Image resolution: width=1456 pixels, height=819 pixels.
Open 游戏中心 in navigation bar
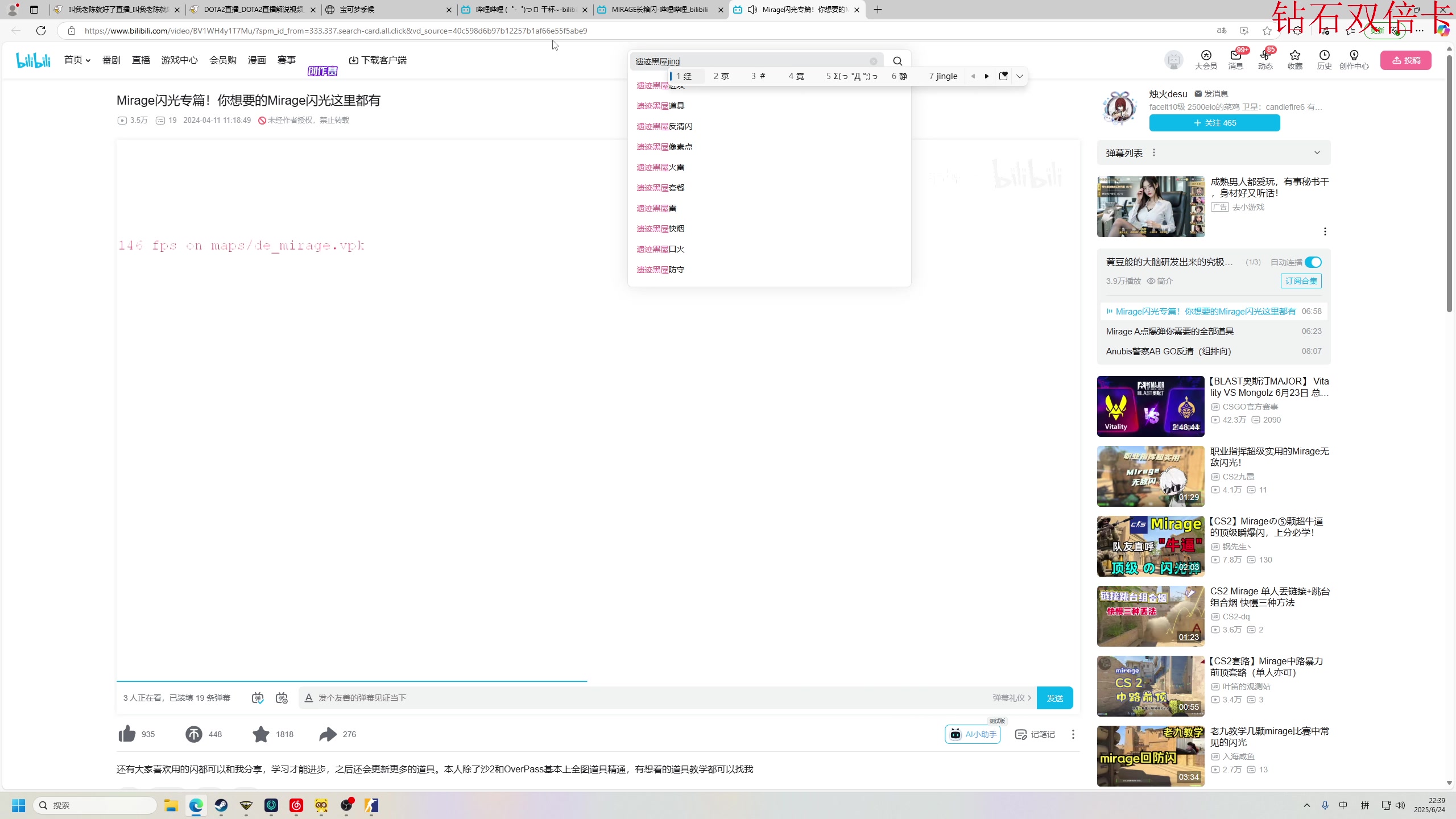pos(179,60)
